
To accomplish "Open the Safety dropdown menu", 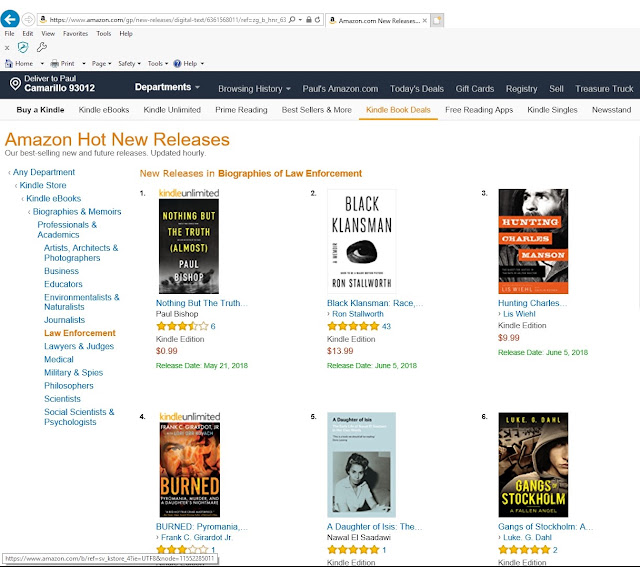I will pos(129,64).
